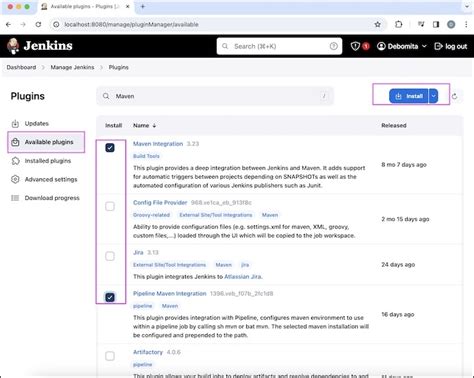The width and height of the screenshot is (474, 378).
Task: Uncheck the Maven Integration plugin checkbox
Action: [110, 148]
